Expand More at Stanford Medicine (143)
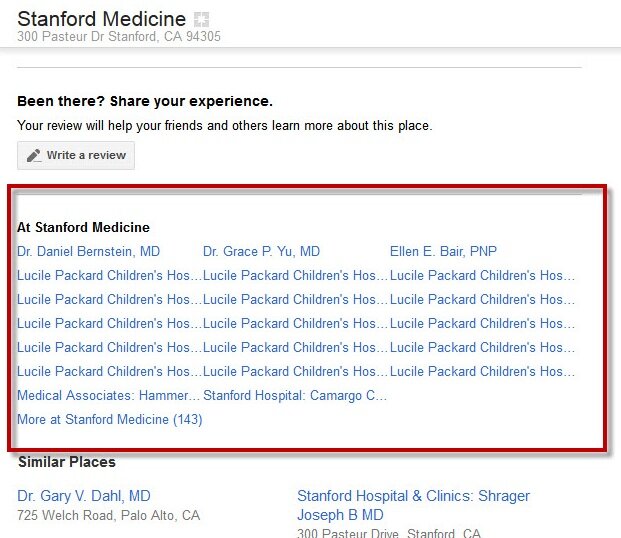The height and width of the screenshot is (538, 621). tap(110, 419)
